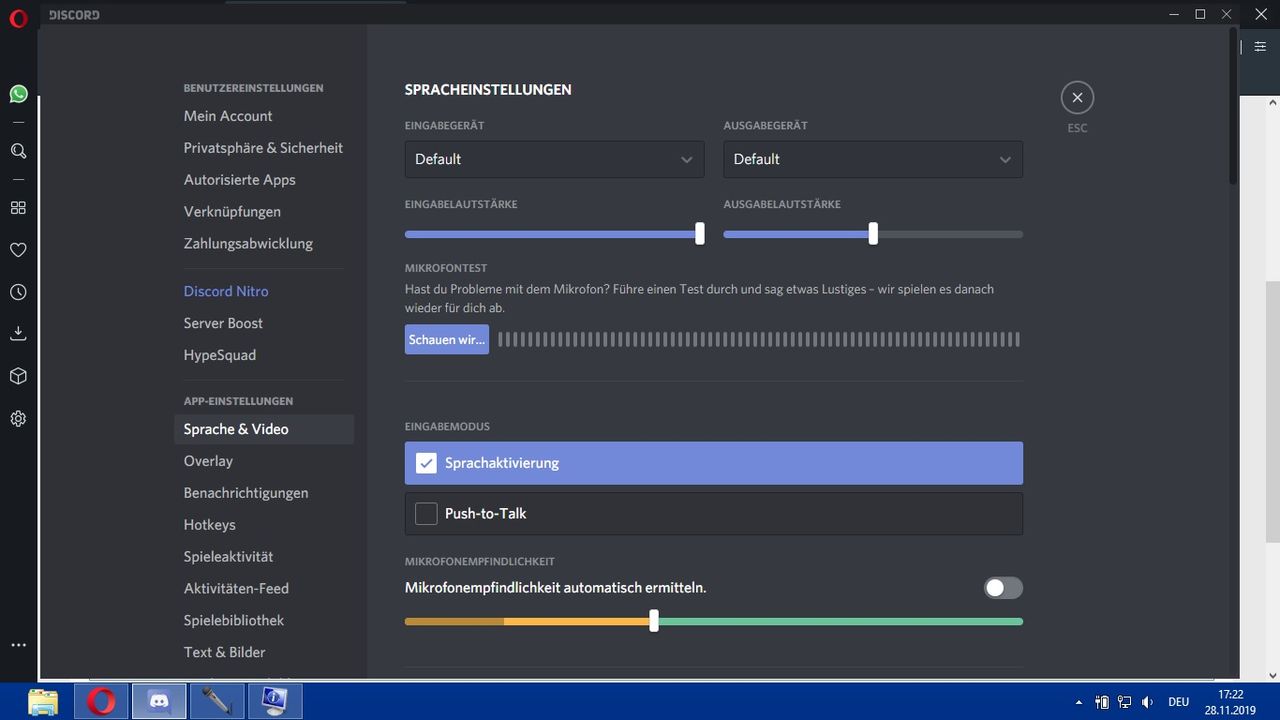Click the taskbar clock showing 17:22
Image resolution: width=1280 pixels, height=720 pixels.
point(1230,702)
